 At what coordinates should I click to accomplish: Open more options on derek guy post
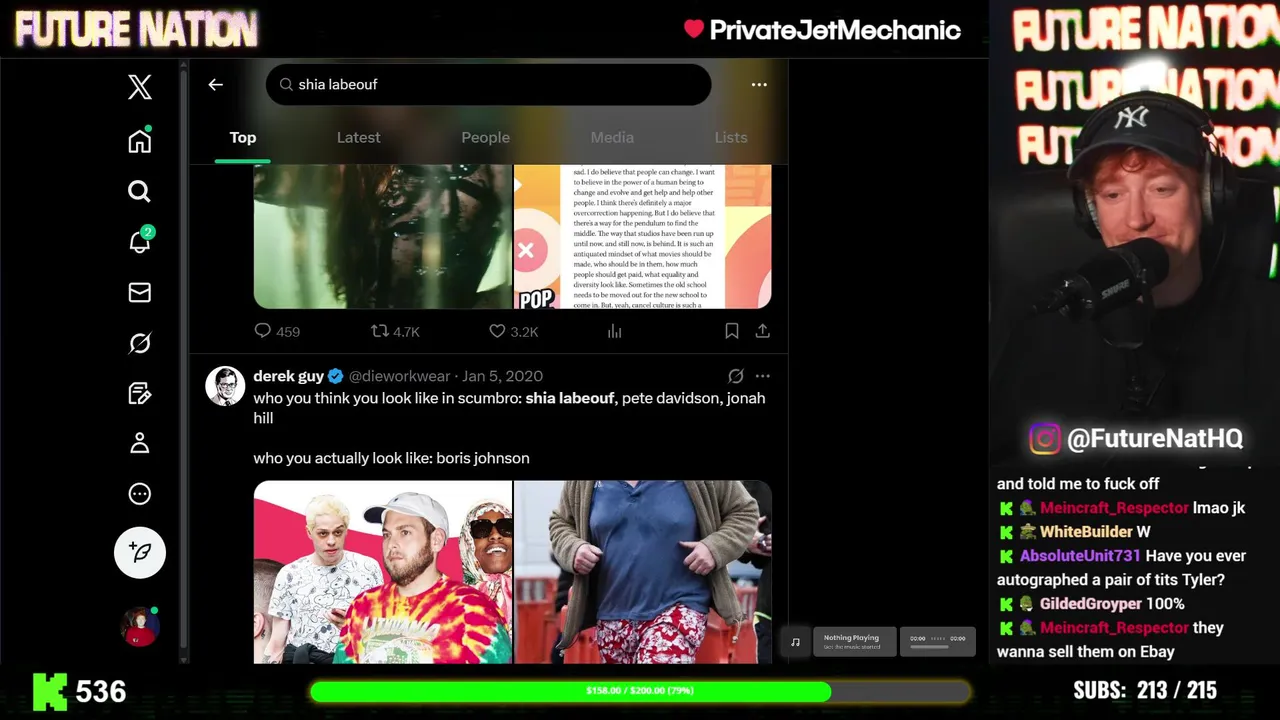pos(762,376)
